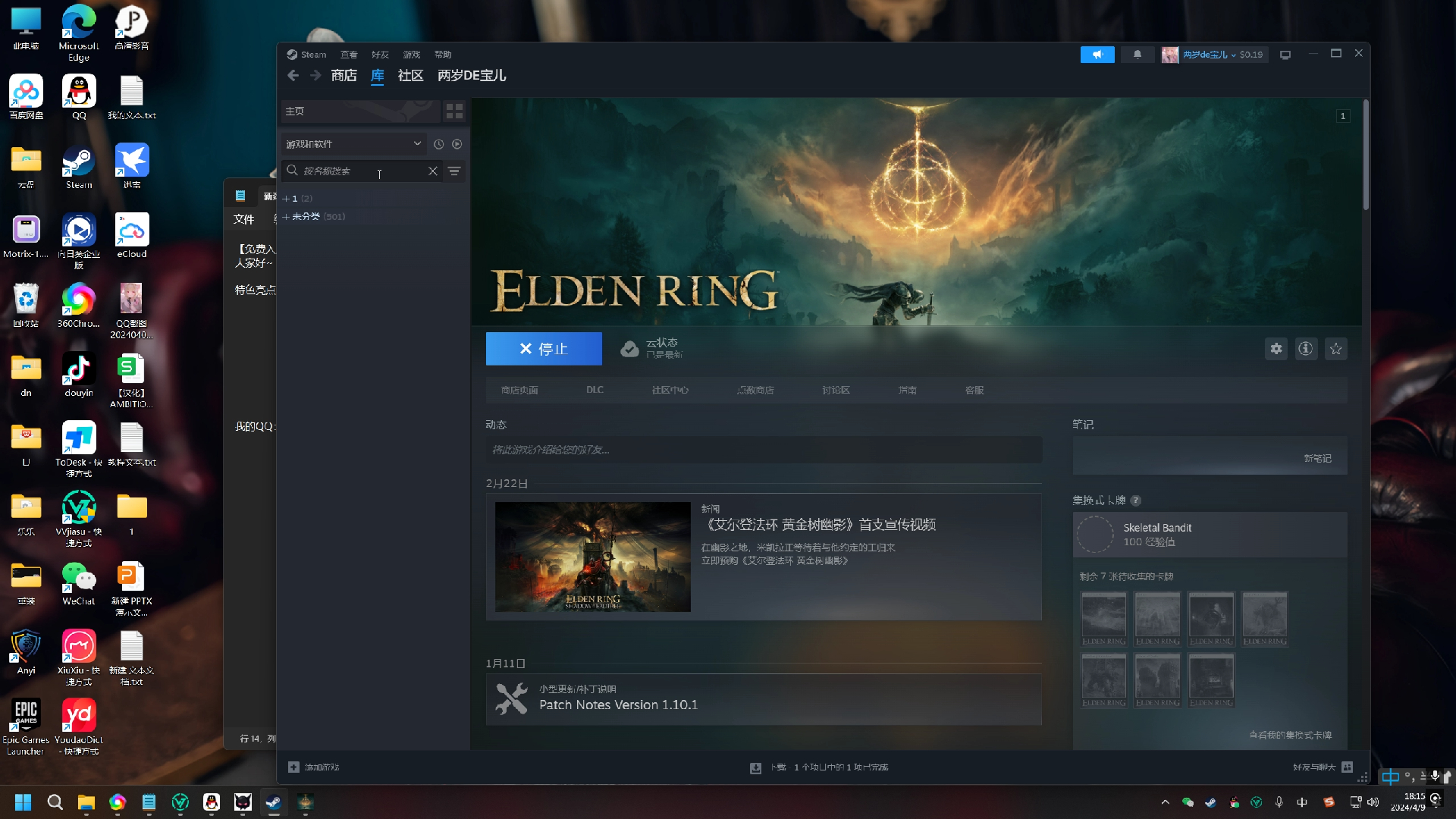Switch to Elden Ring taskbar app
This screenshot has width=1456, height=819.
click(305, 802)
